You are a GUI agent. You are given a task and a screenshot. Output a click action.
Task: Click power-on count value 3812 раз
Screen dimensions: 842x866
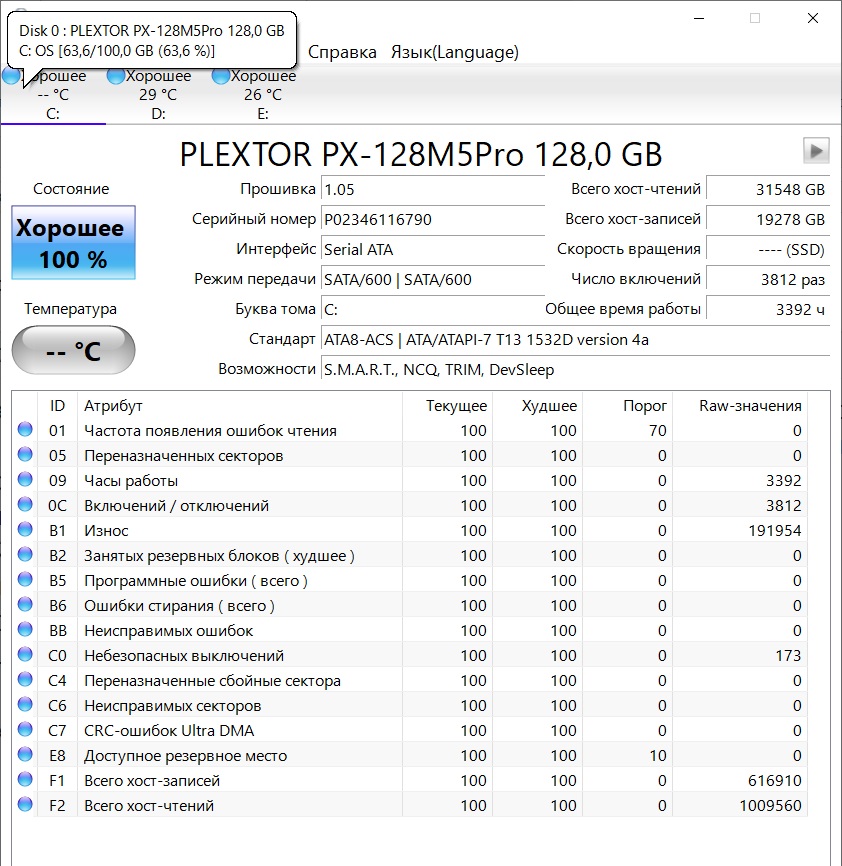click(768, 279)
